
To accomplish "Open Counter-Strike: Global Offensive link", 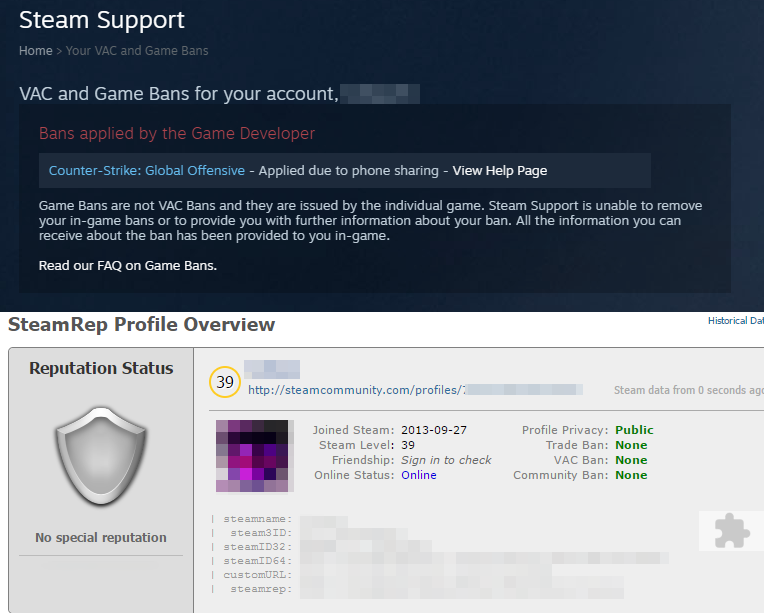I will [x=147, y=171].
